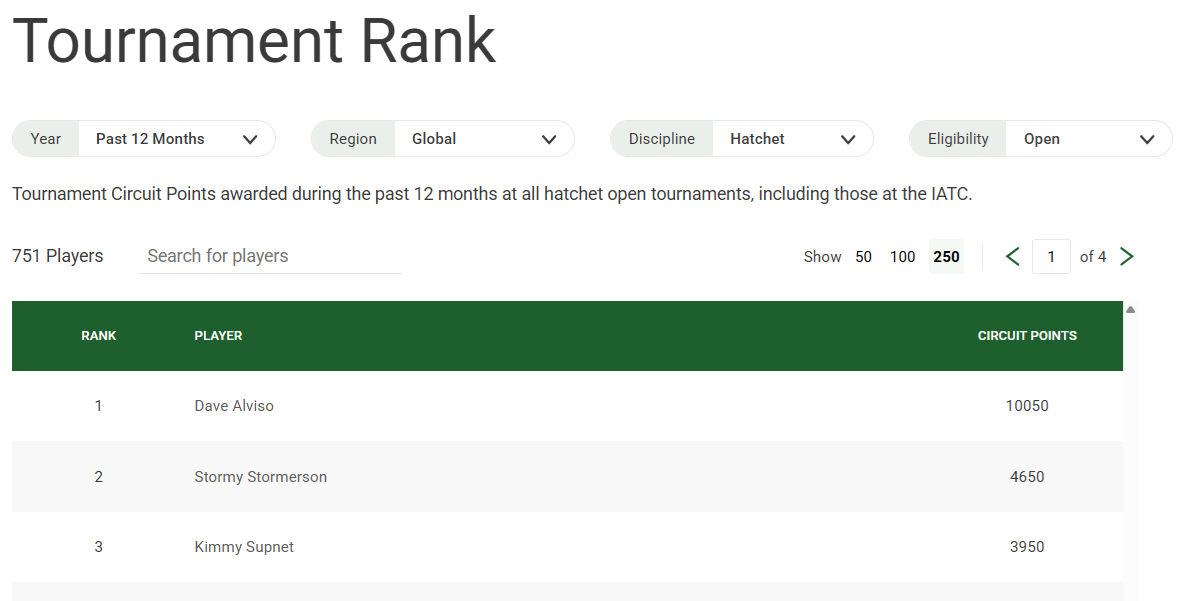Go to the previous page arrow
The height and width of the screenshot is (601, 1182).
pyautogui.click(x=1012, y=257)
